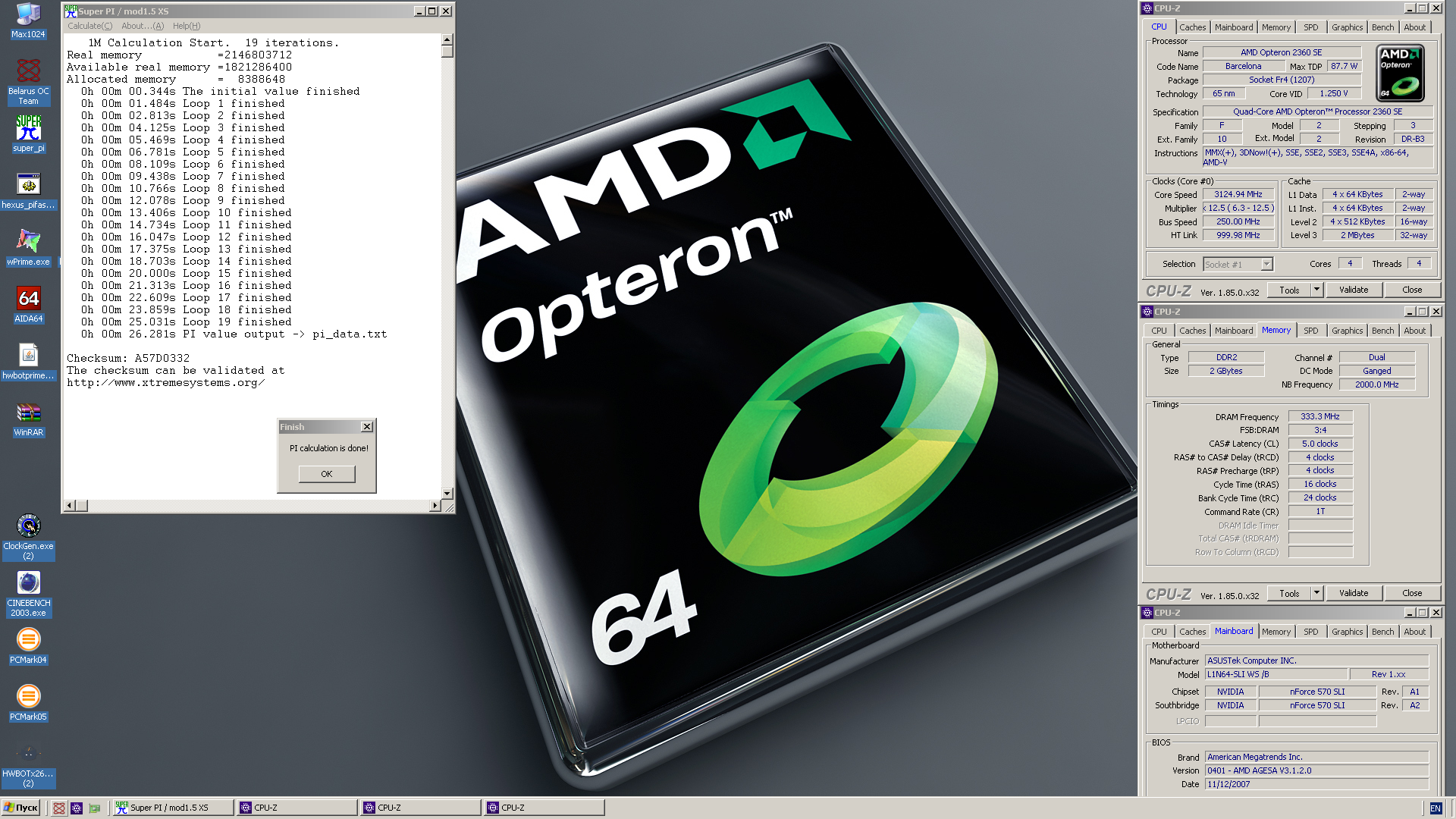Viewport: 1456px width, 819px height.
Task: Open Bench tab in top CPU-Z window
Action: pyautogui.click(x=1383, y=27)
